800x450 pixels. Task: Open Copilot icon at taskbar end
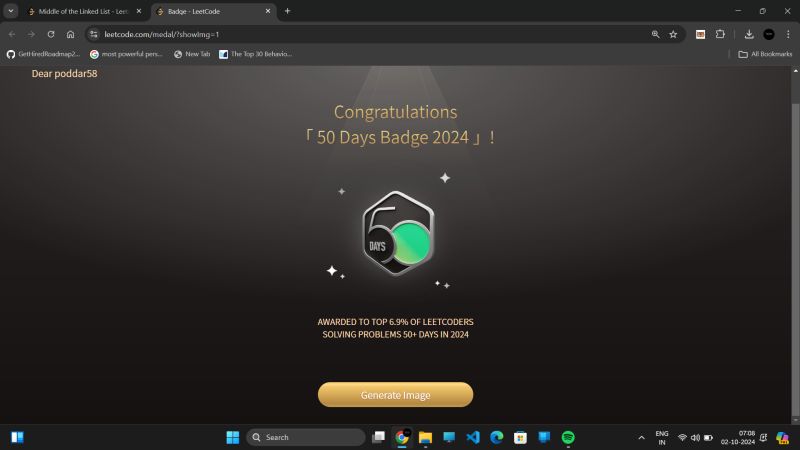point(782,437)
